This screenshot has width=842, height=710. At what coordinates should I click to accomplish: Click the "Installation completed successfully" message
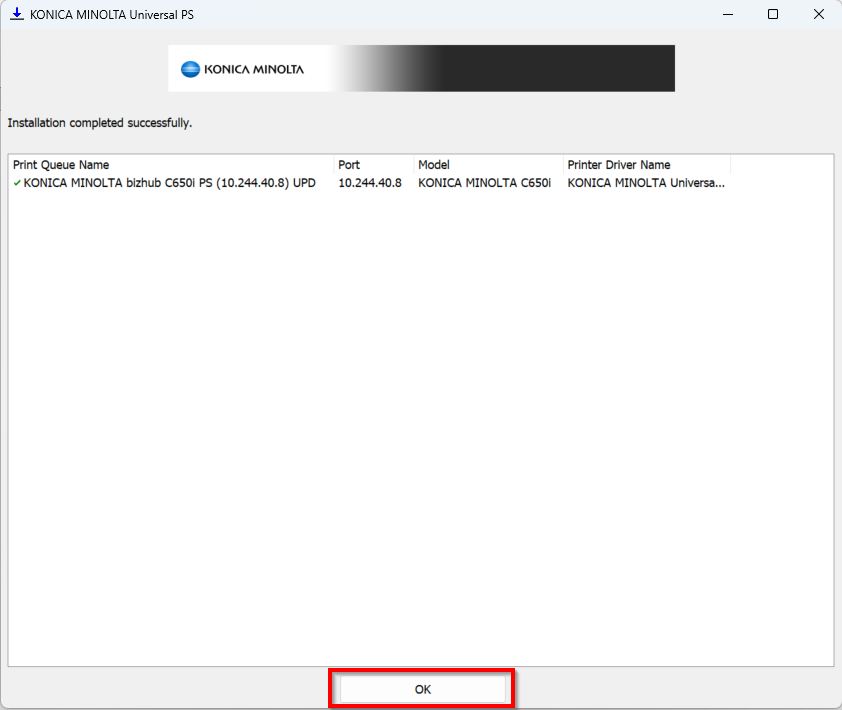coord(100,123)
